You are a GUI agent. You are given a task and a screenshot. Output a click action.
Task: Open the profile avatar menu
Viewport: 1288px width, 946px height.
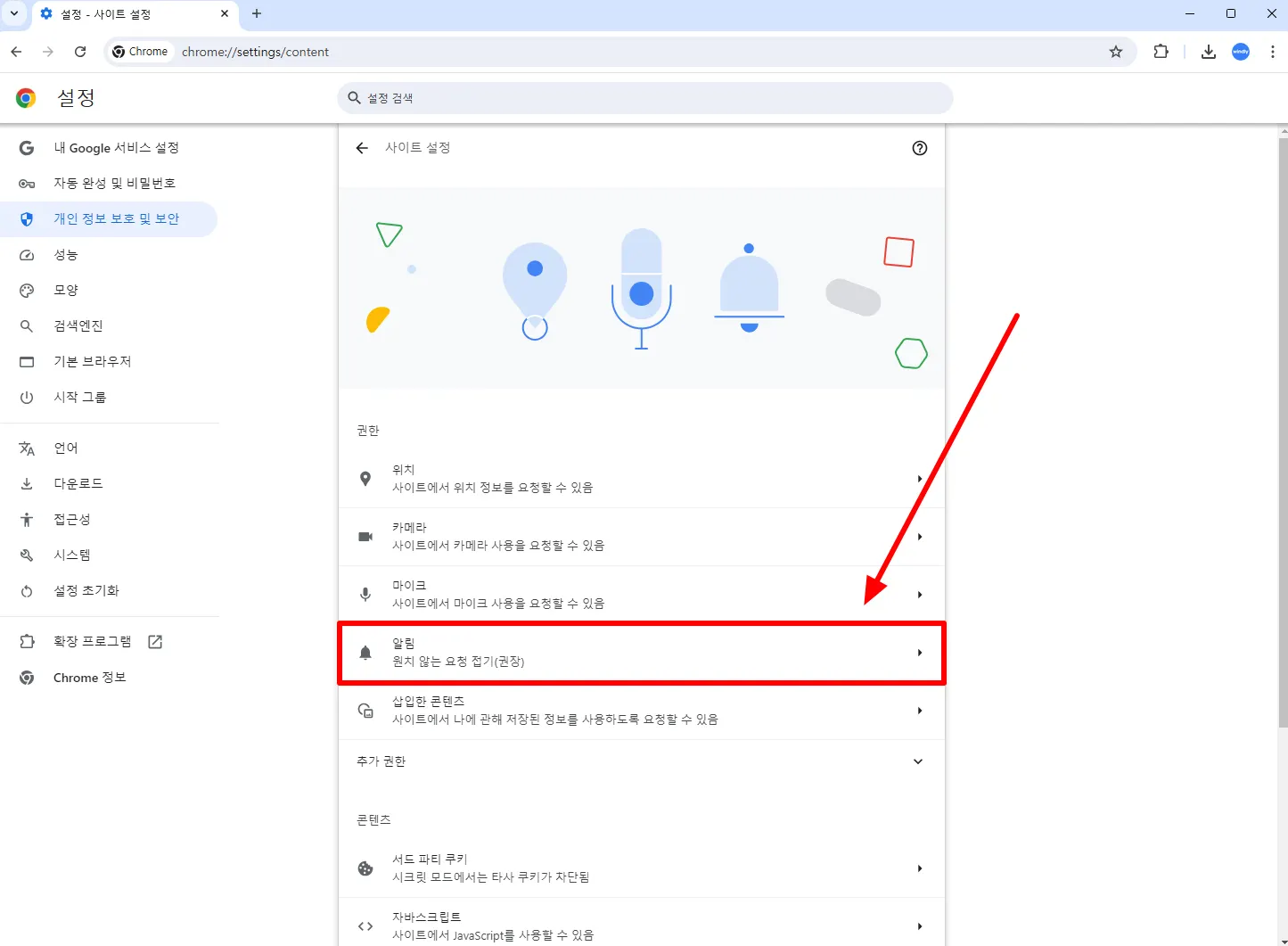1241,52
